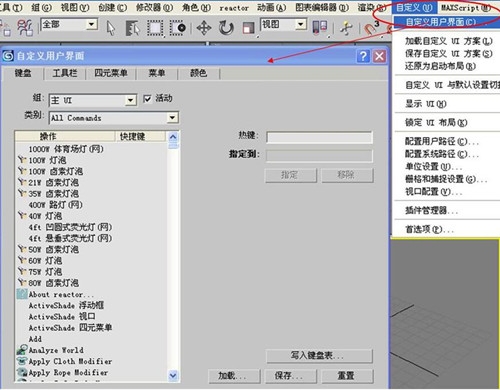Screen dimensions: 500x390
Task: Click the action list scroll-up arrow
Action: click(x=173, y=137)
